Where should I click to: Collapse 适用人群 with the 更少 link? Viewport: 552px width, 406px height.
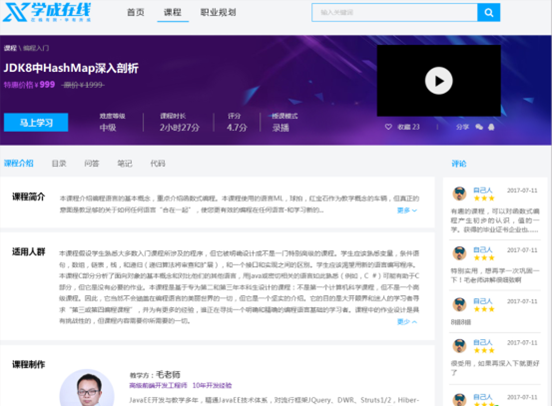tap(407, 321)
